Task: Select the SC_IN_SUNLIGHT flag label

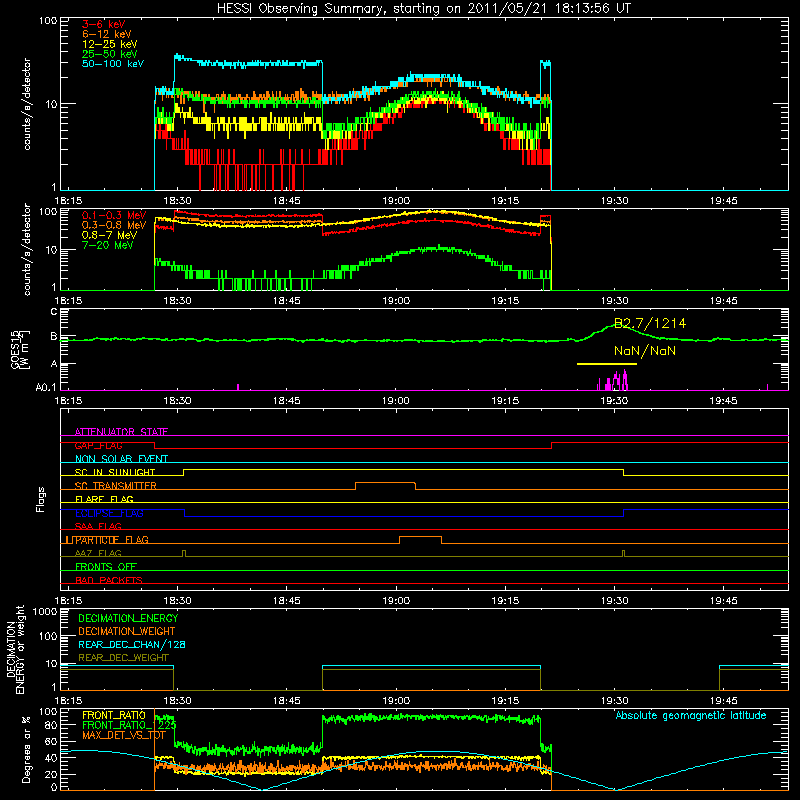Action: 114,472
